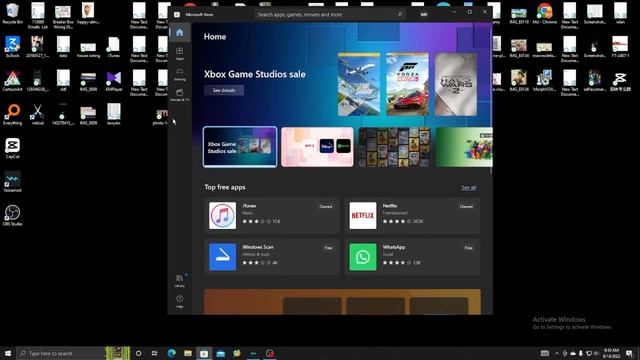Open the Apps section in Store sidebar
Viewport: 640px width, 360px height.
180,53
